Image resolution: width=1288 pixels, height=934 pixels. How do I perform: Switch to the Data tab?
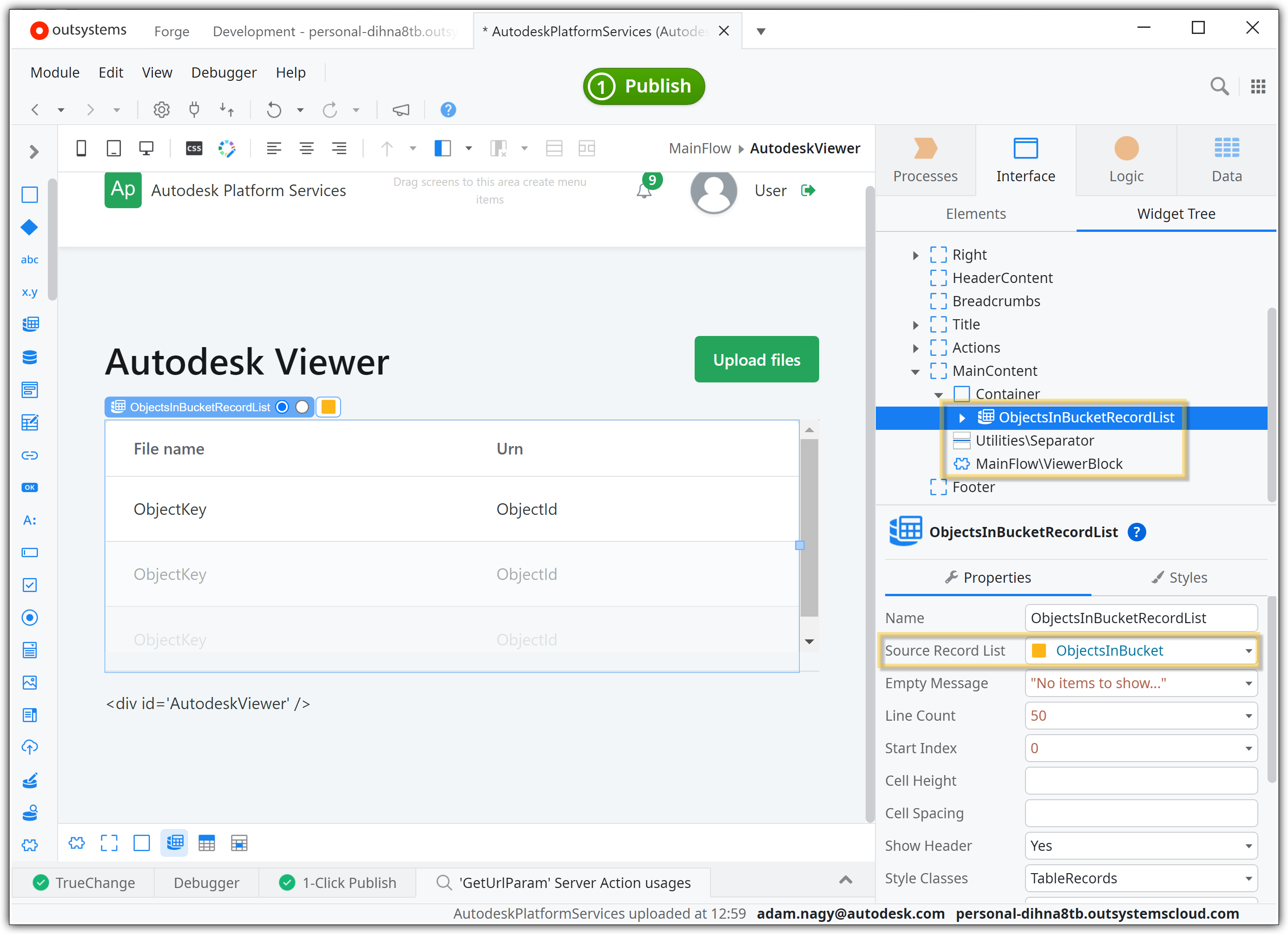click(x=1227, y=161)
